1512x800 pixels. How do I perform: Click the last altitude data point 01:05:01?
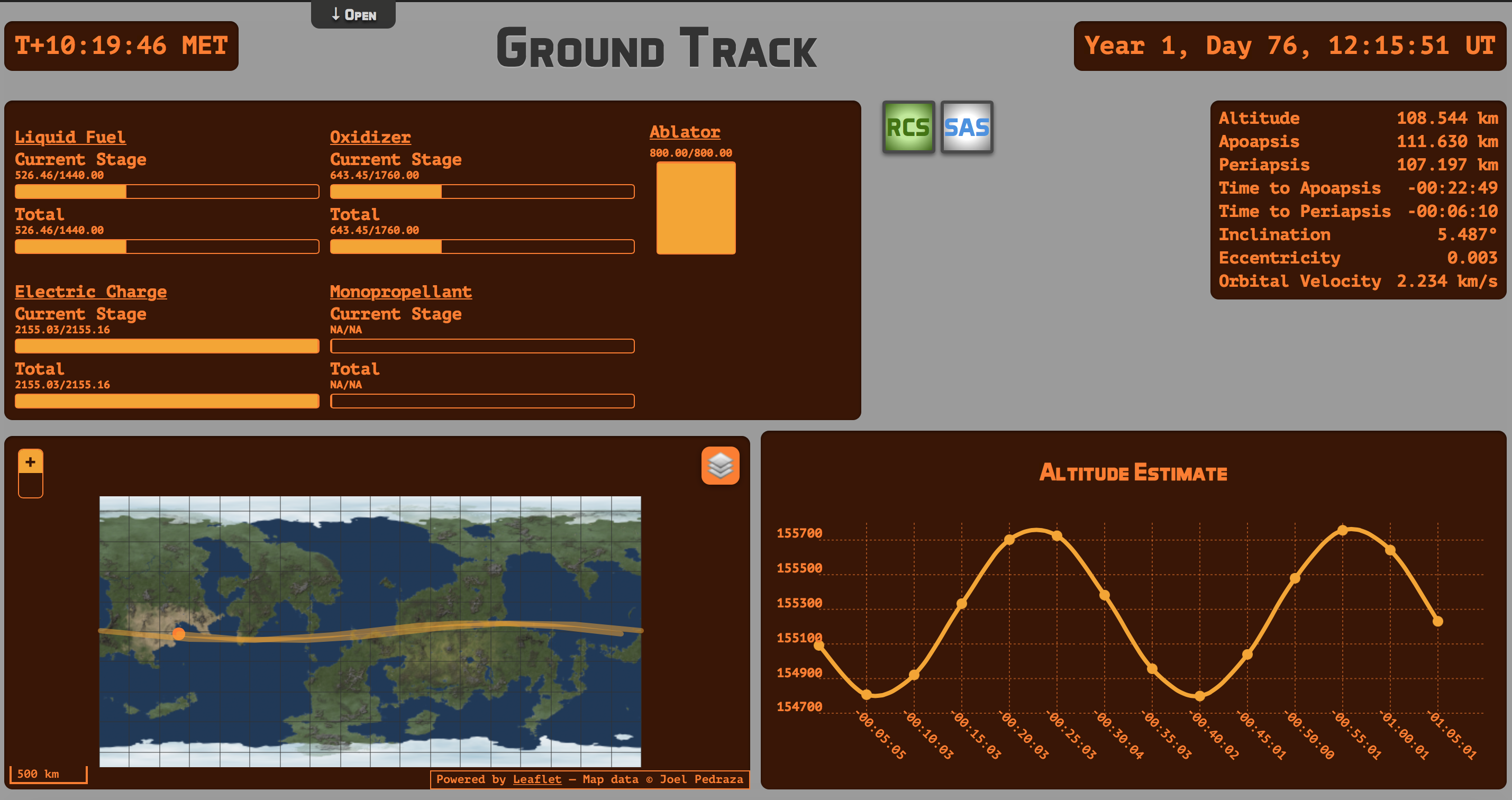[x=1437, y=621]
